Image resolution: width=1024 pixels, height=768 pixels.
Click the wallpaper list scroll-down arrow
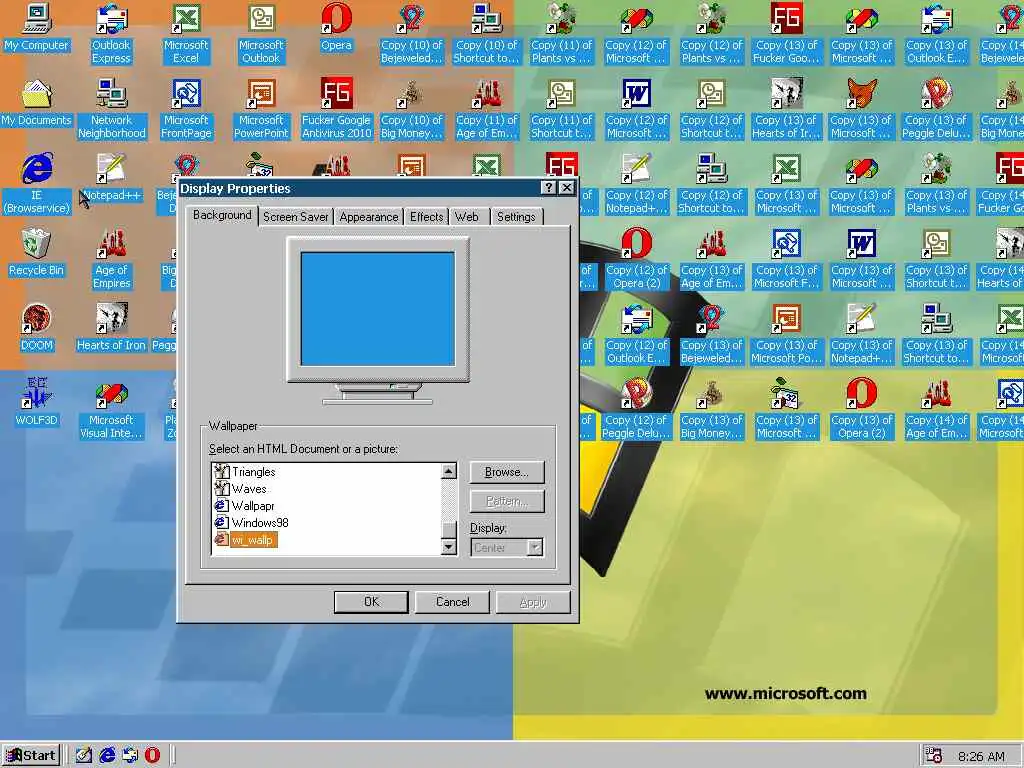click(x=449, y=547)
